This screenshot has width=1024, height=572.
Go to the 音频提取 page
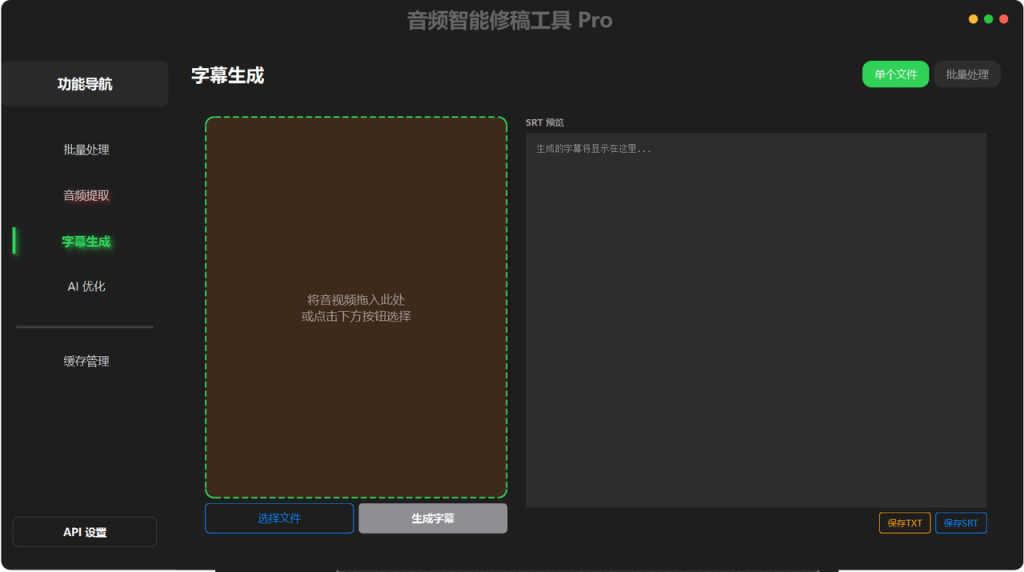(x=86, y=195)
